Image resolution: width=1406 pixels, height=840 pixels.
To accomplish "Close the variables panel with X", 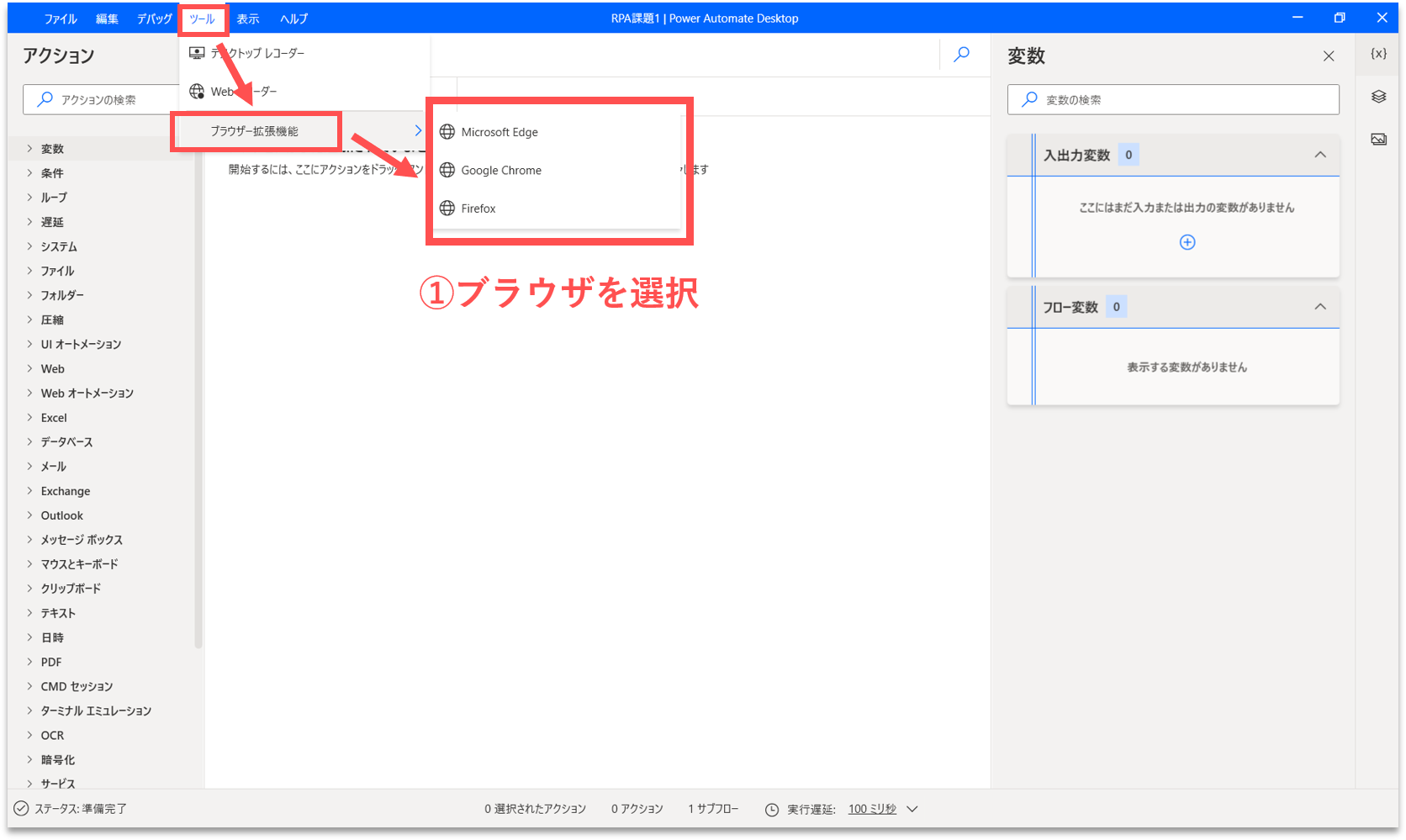I will (1328, 56).
